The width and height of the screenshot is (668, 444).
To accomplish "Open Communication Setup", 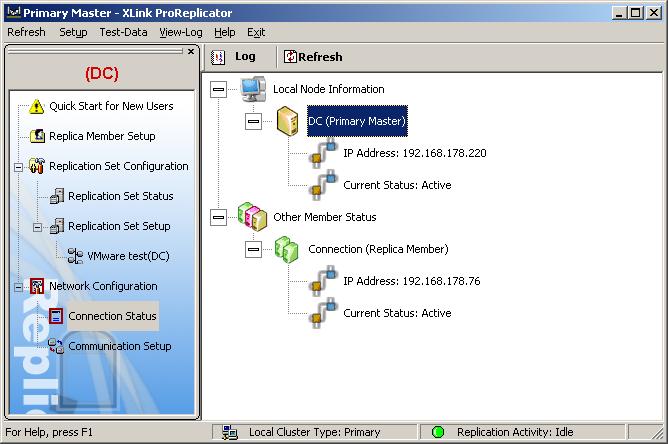I will click(120, 346).
